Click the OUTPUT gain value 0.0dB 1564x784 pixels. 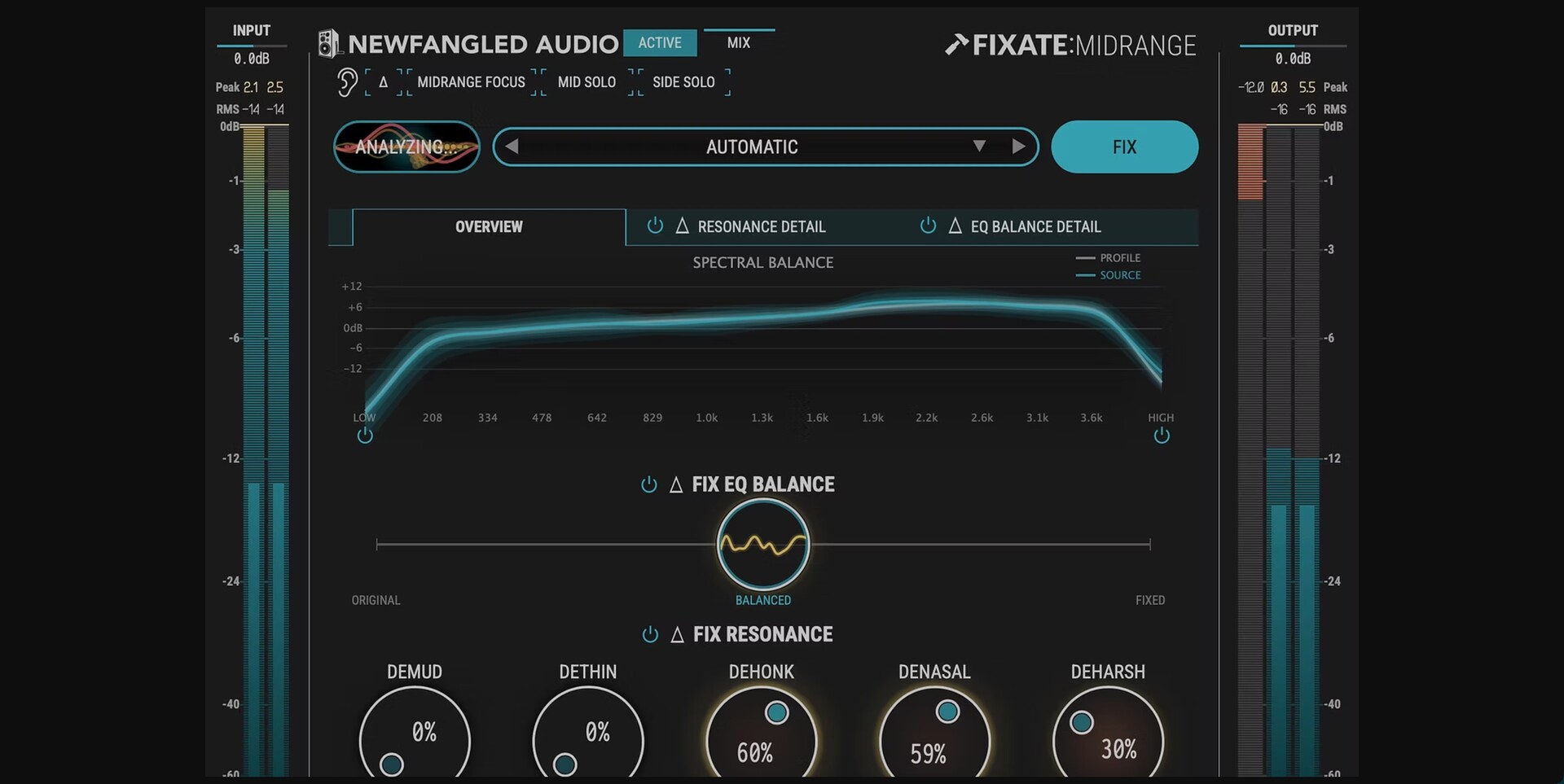[x=1293, y=59]
